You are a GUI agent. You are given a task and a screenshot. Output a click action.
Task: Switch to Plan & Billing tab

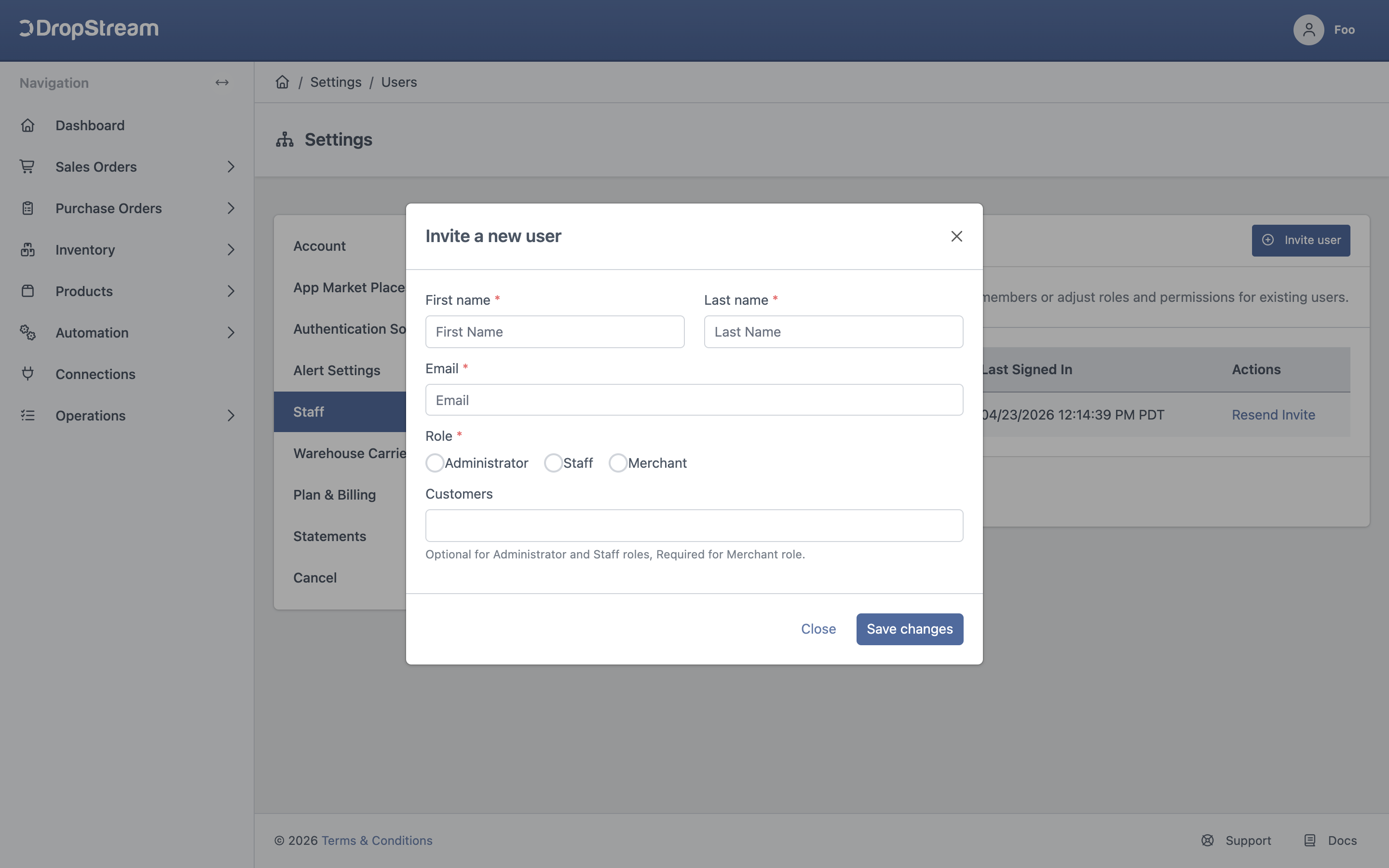pos(340,495)
